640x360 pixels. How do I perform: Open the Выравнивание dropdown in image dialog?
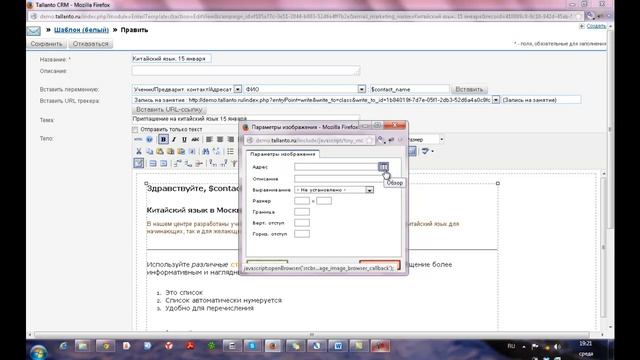pyautogui.click(x=369, y=190)
